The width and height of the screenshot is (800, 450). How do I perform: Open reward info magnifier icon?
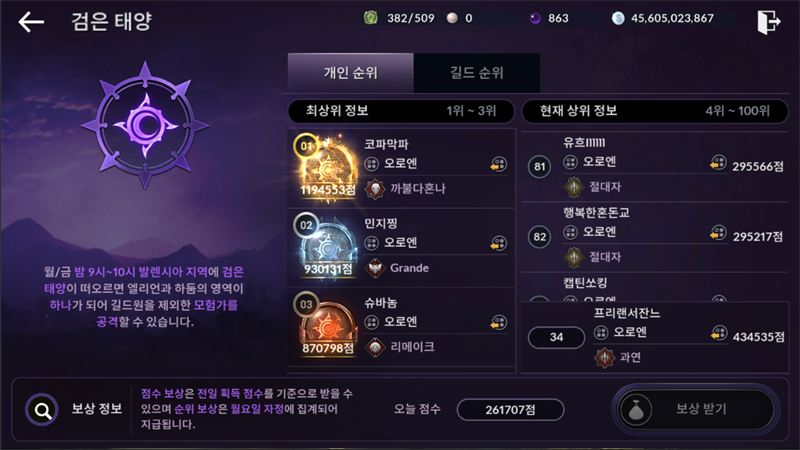pos(42,409)
